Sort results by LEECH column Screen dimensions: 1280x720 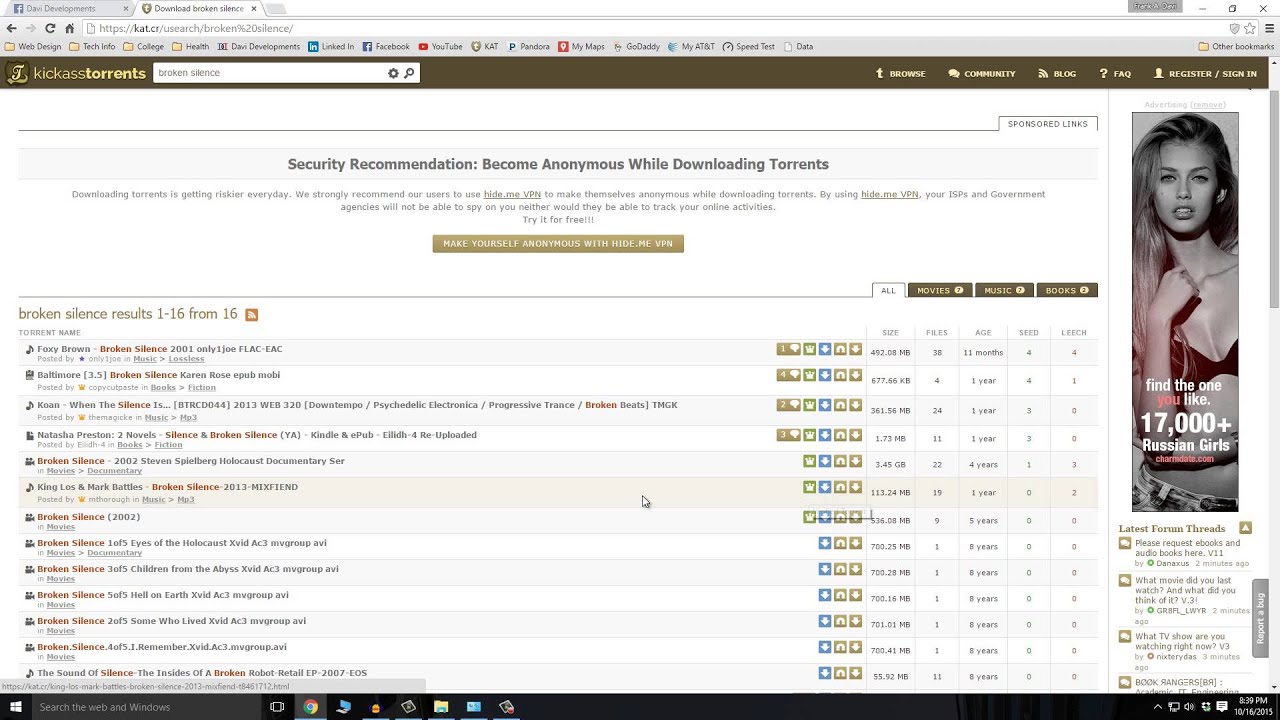[1073, 333]
